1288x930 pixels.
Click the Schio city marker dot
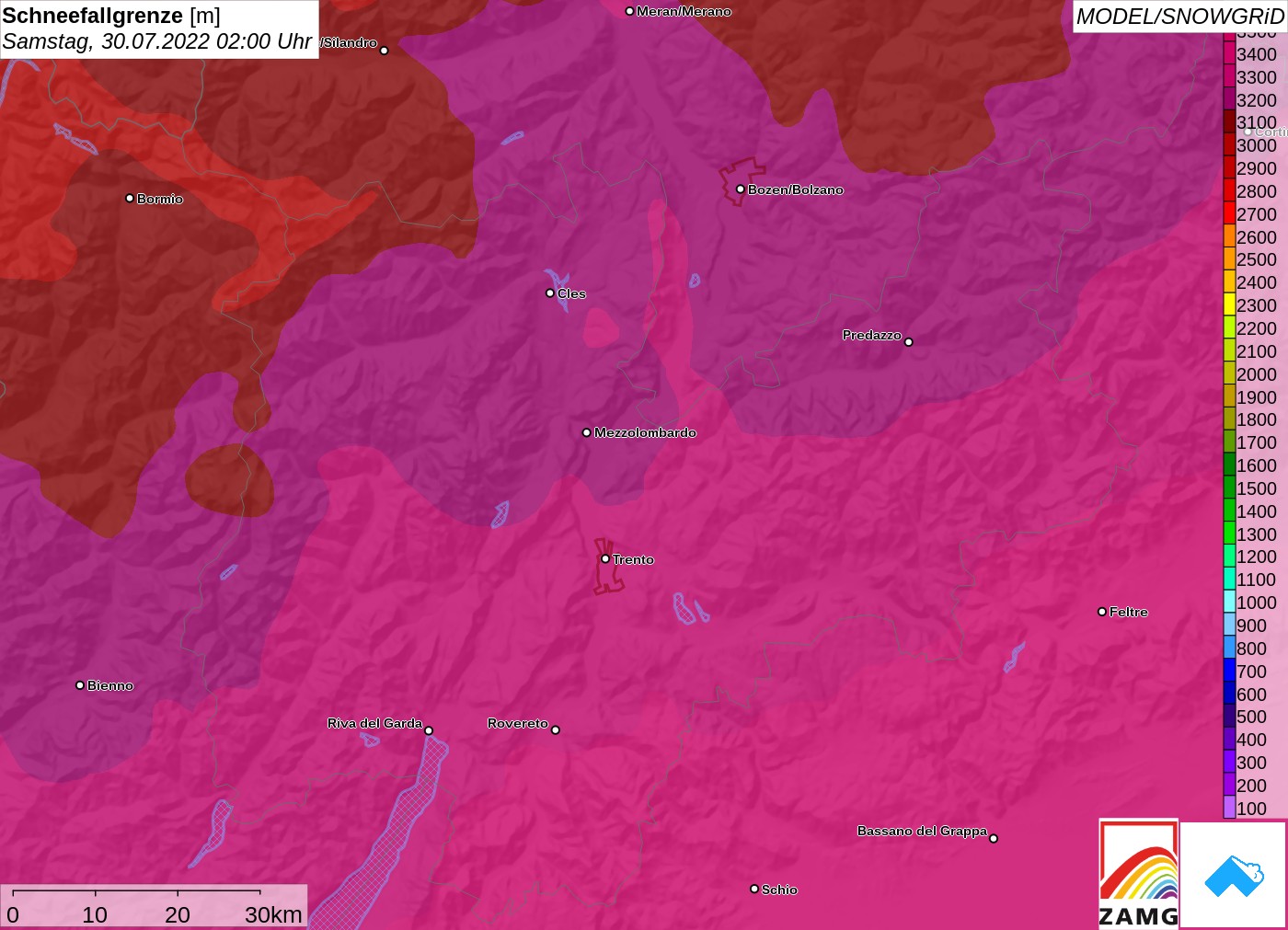coord(754,889)
